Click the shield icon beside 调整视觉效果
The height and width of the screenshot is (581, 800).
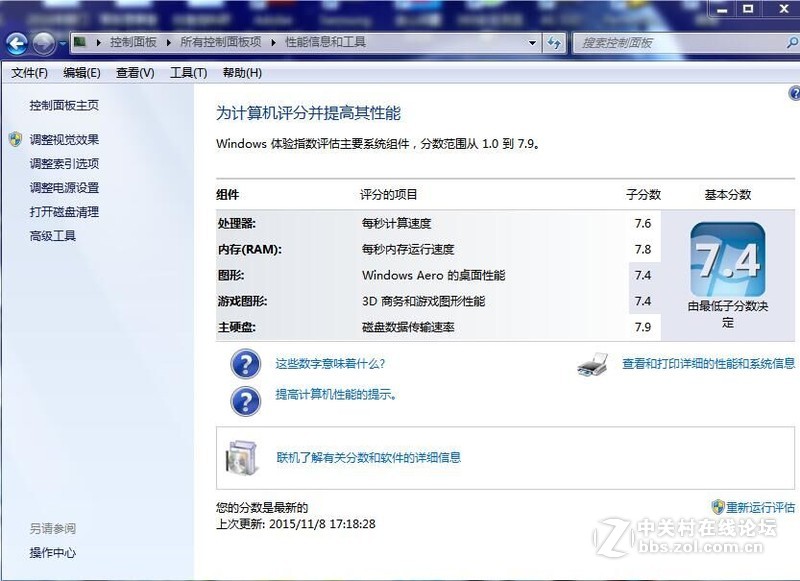pos(16,139)
